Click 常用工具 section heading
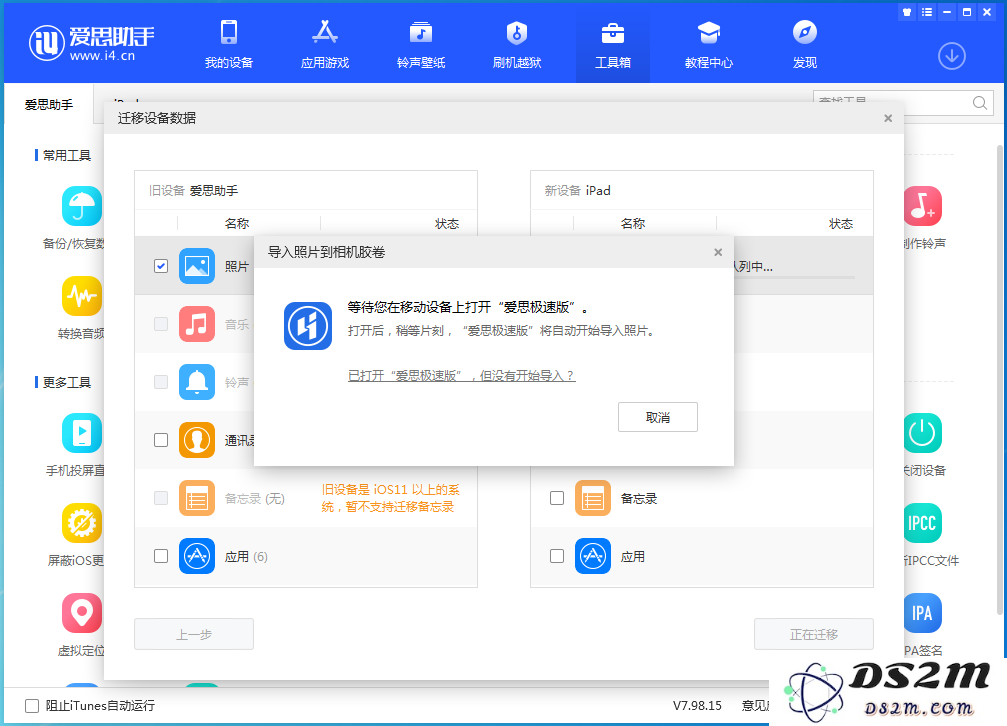The width and height of the screenshot is (1007, 726). [67, 155]
